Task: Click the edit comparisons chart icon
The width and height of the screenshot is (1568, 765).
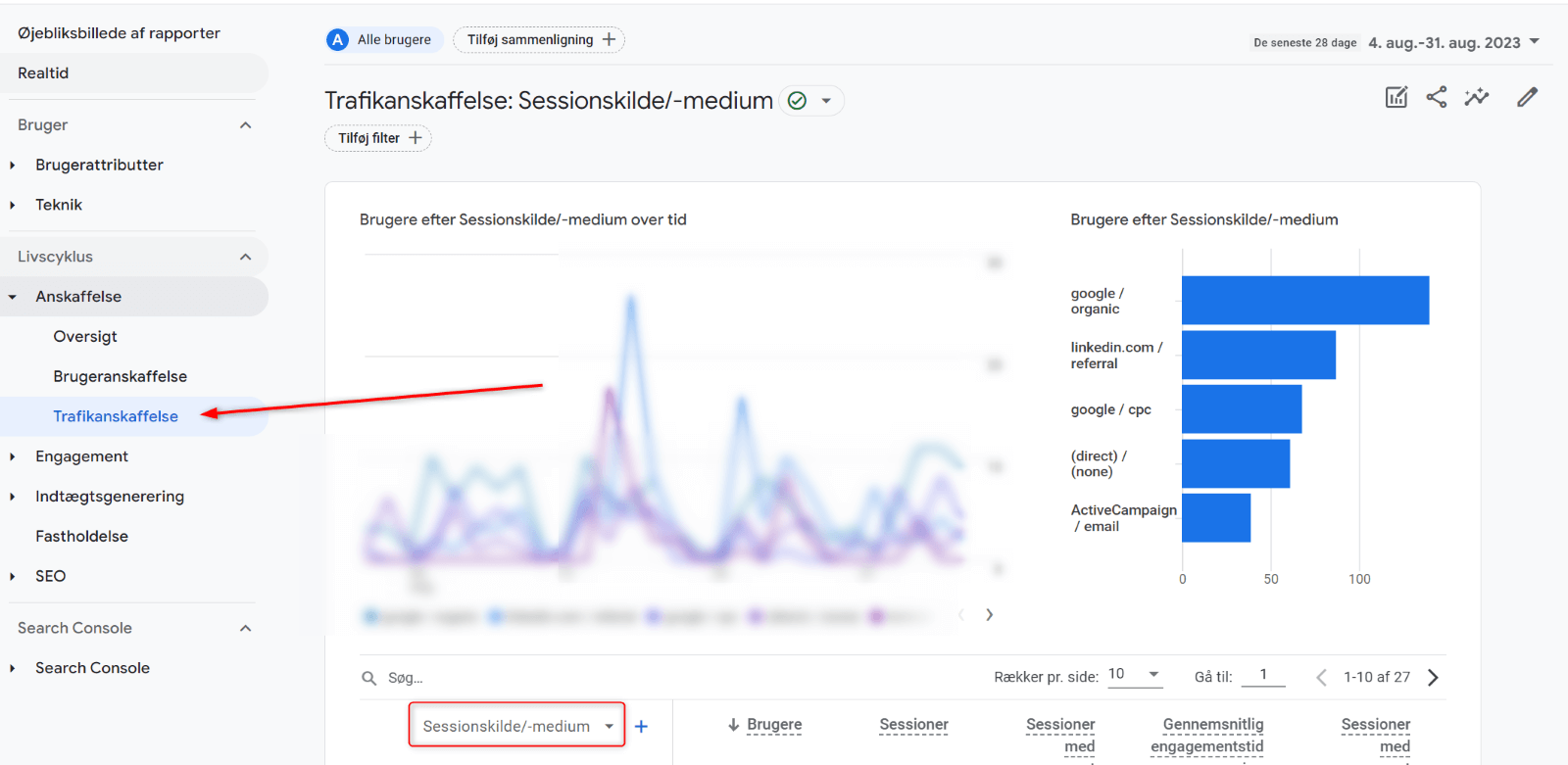Action: point(1396,97)
